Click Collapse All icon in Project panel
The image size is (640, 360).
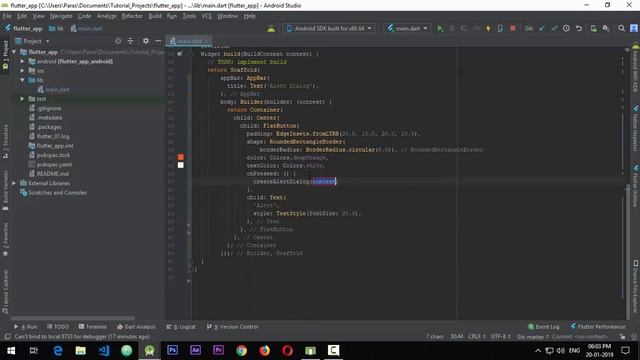click(x=130, y=41)
